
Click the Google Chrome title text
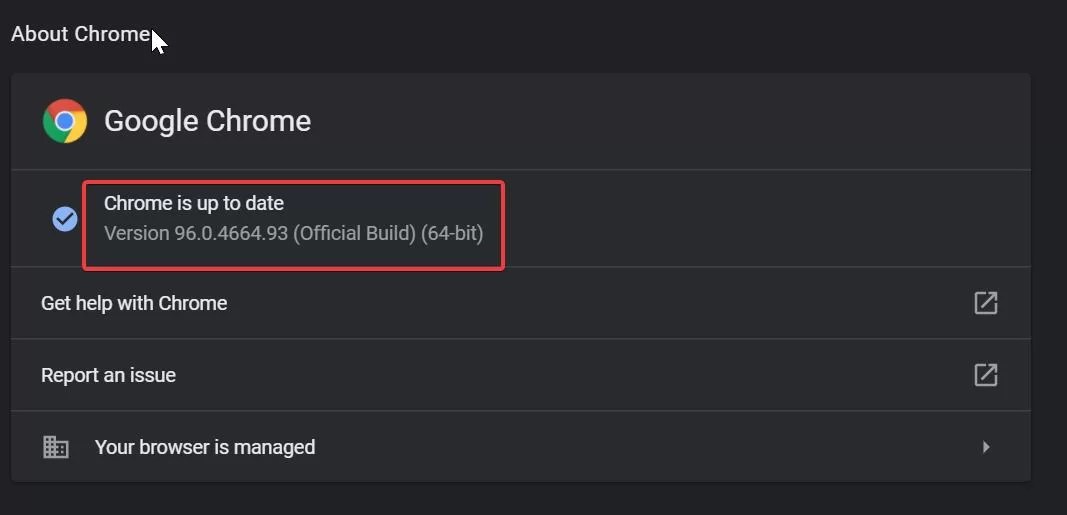(208, 121)
